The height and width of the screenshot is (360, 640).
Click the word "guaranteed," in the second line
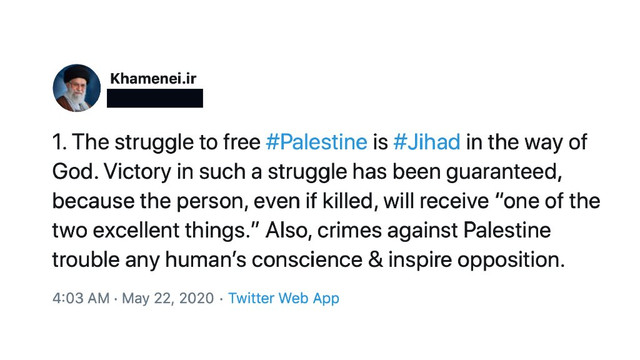504,172
